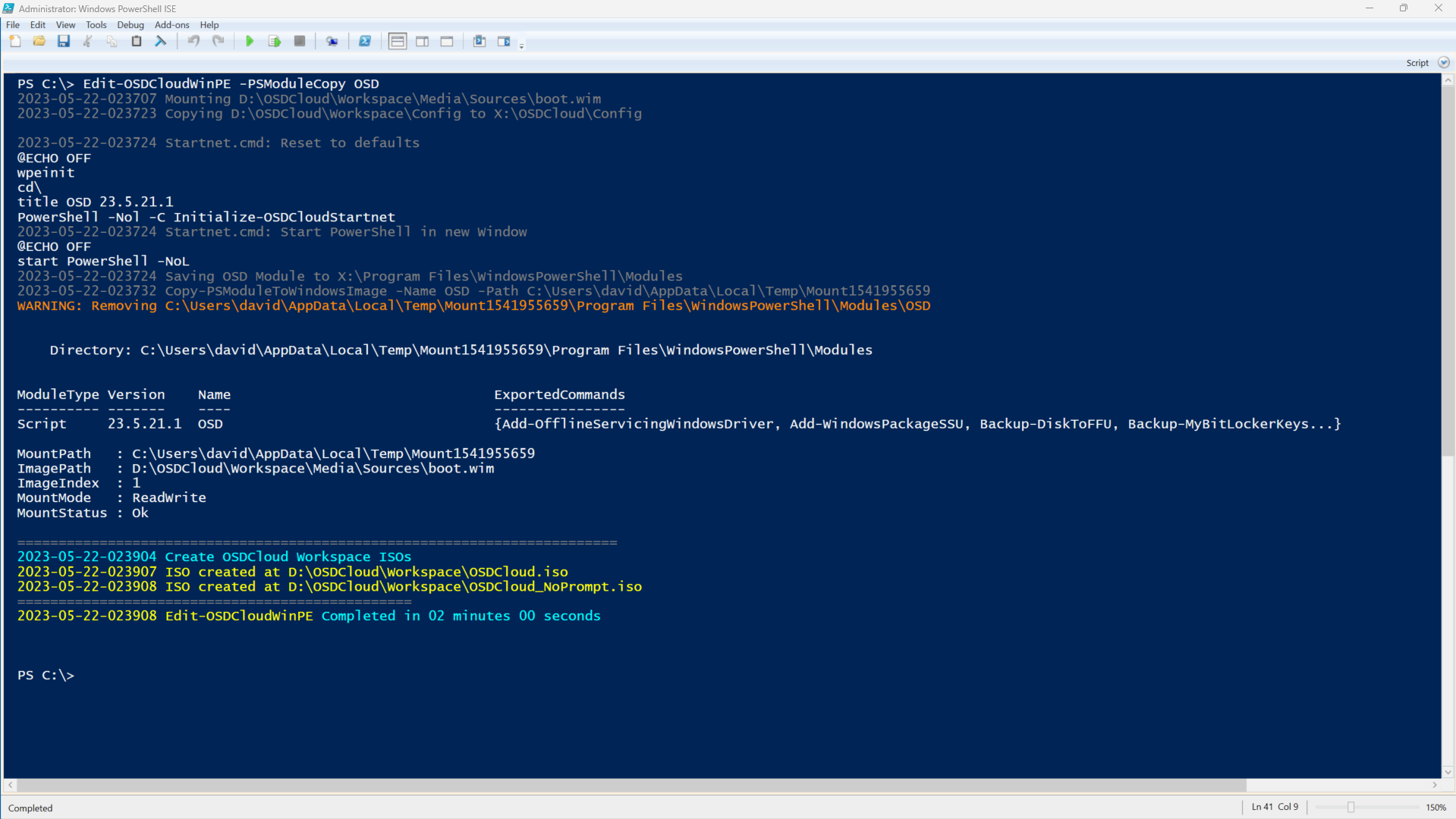Toggle Show Script Pane Maximized layout
Image resolution: width=1456 pixels, height=819 pixels.
tap(447, 42)
